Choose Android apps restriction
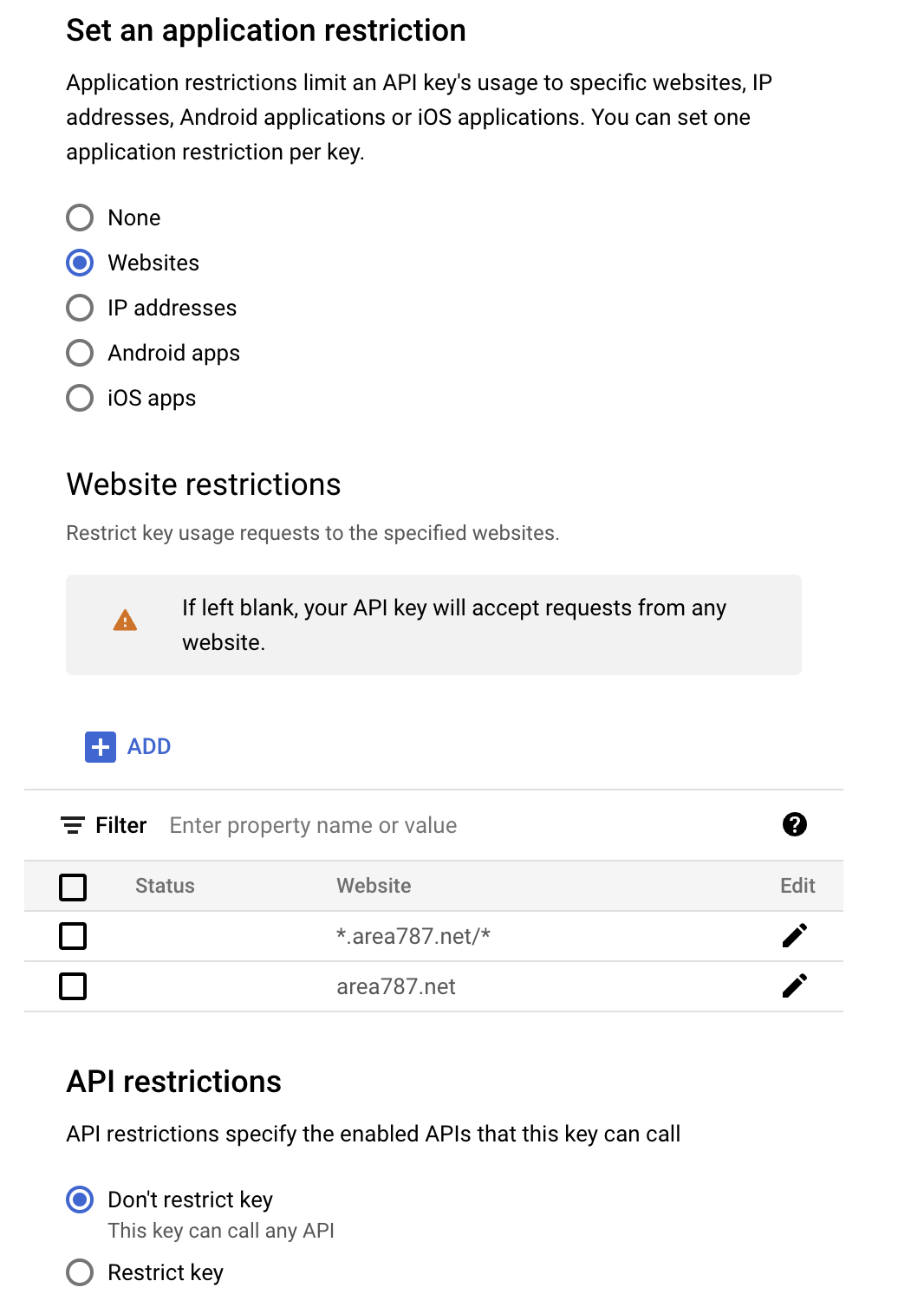Viewport: 924px width, 1307px height. (x=80, y=353)
